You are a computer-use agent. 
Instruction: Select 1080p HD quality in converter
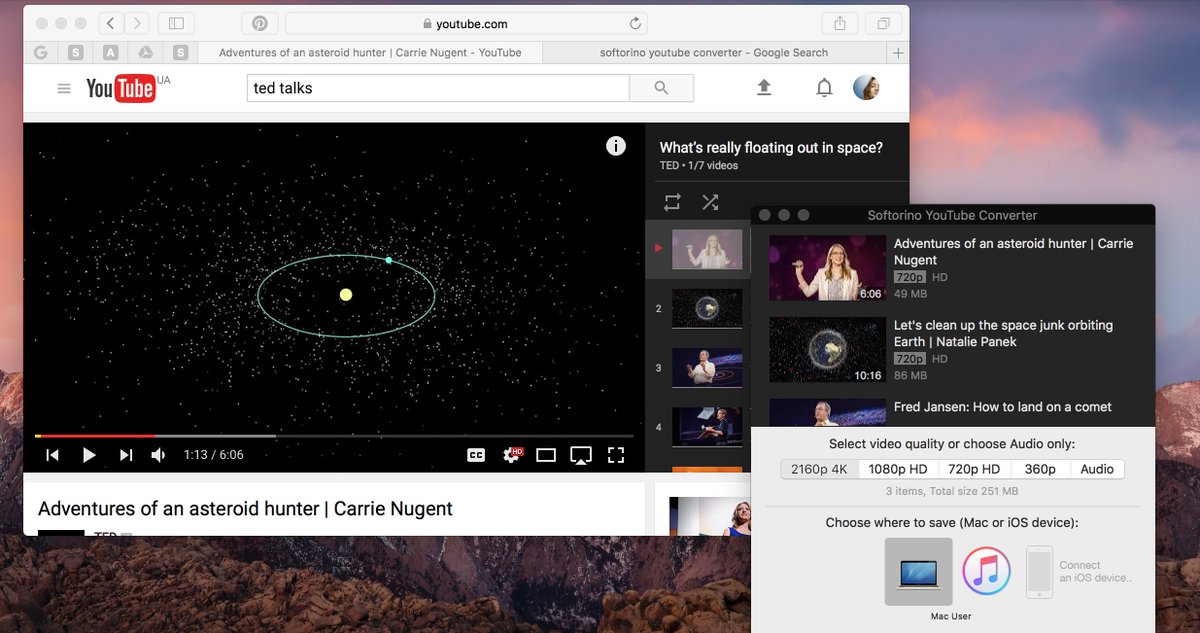point(898,469)
